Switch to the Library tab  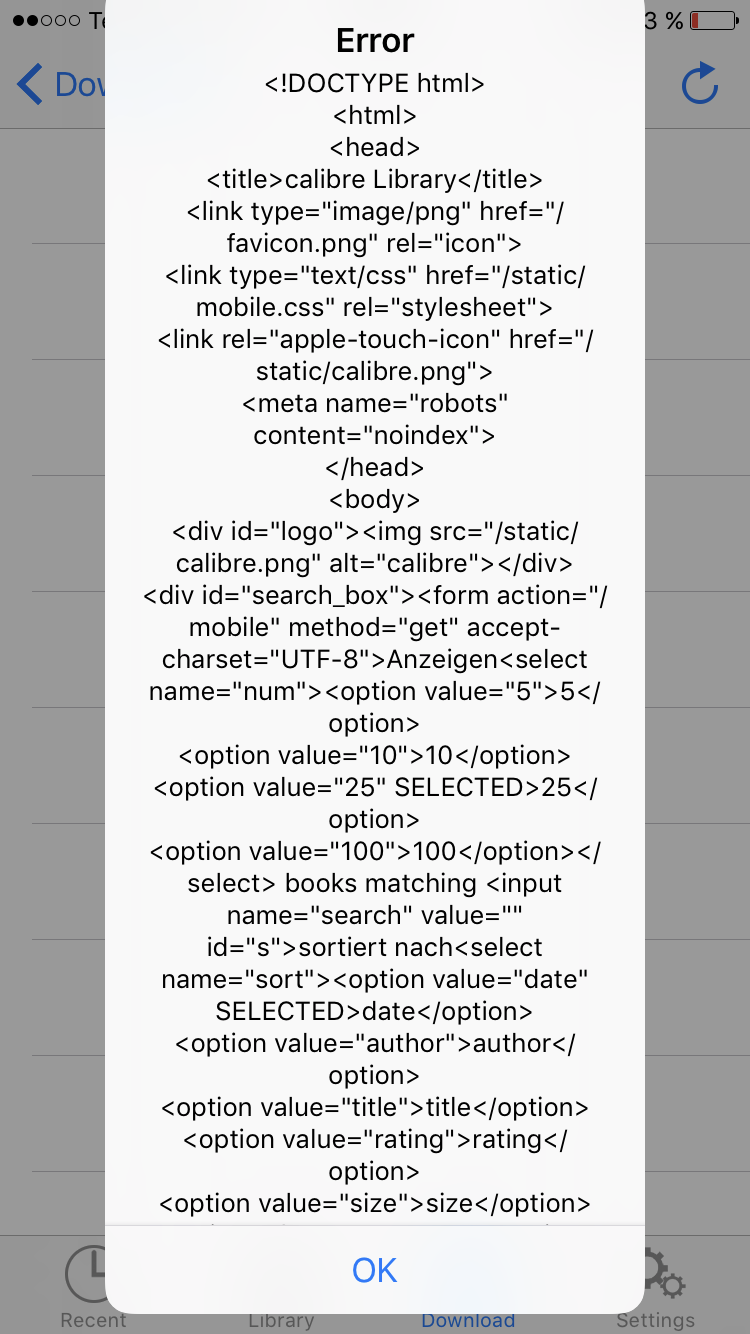(x=281, y=1320)
